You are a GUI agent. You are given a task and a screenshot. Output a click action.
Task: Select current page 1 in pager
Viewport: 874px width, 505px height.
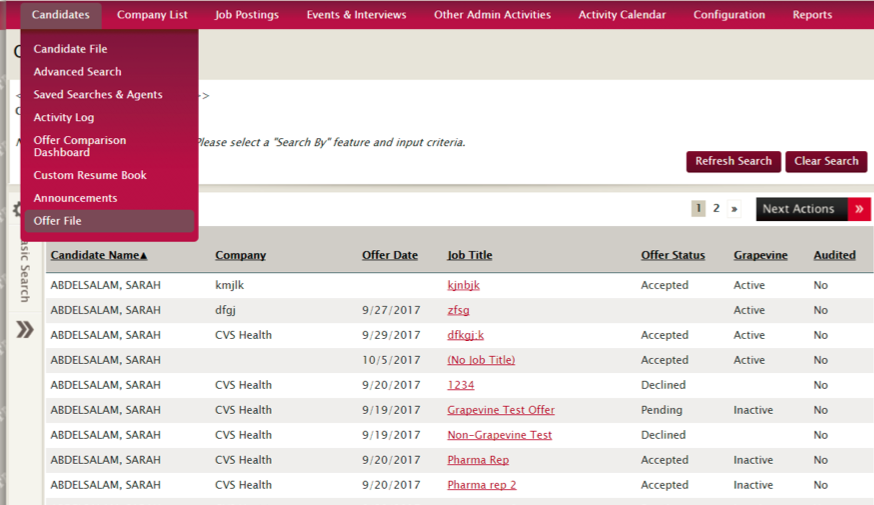pos(698,208)
